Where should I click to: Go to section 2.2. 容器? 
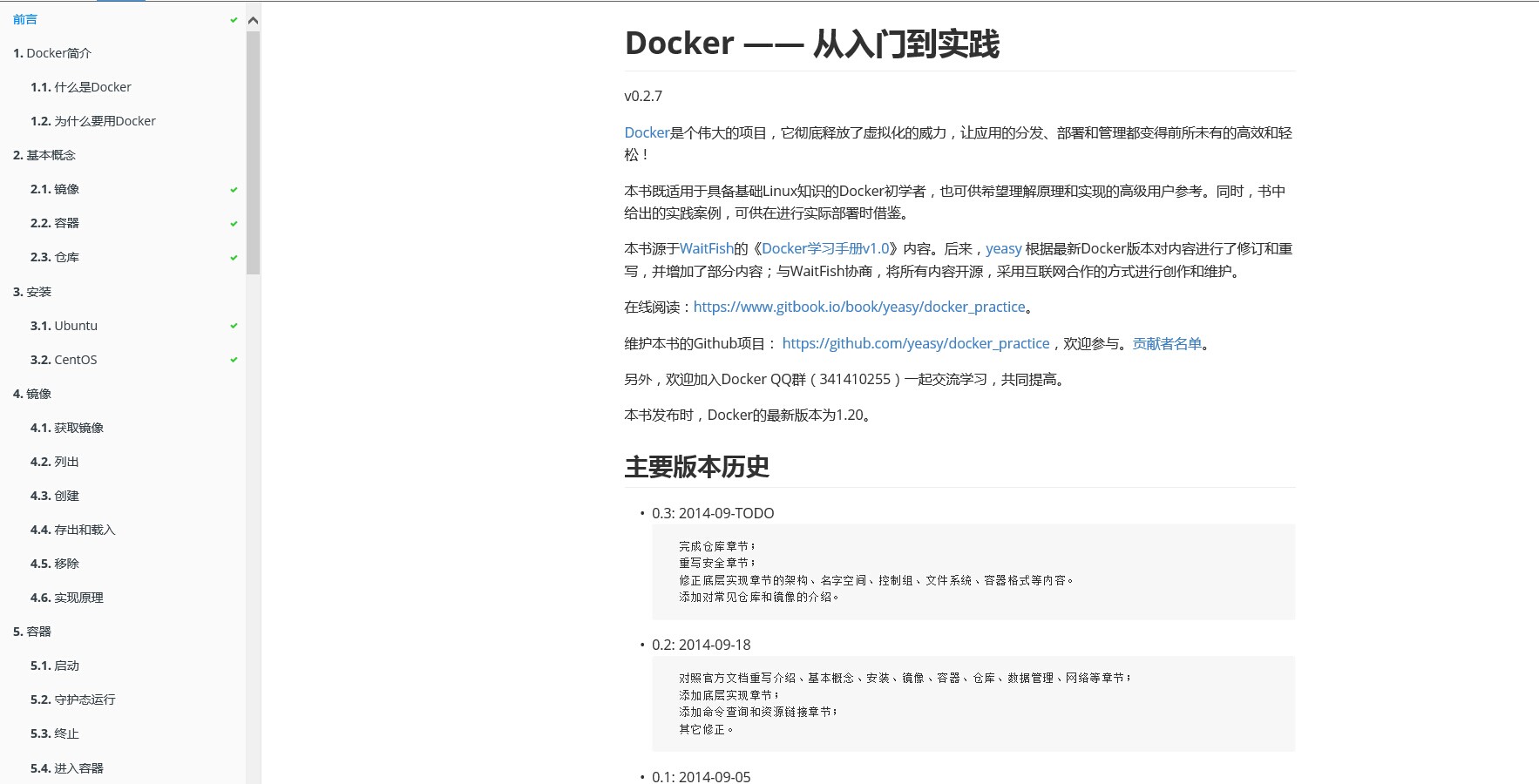coord(55,223)
